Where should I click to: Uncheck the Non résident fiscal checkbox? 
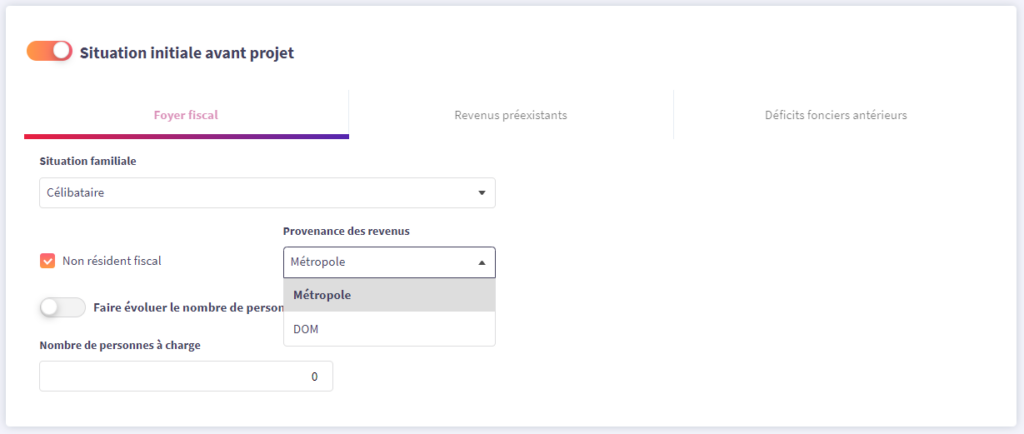coord(47,261)
